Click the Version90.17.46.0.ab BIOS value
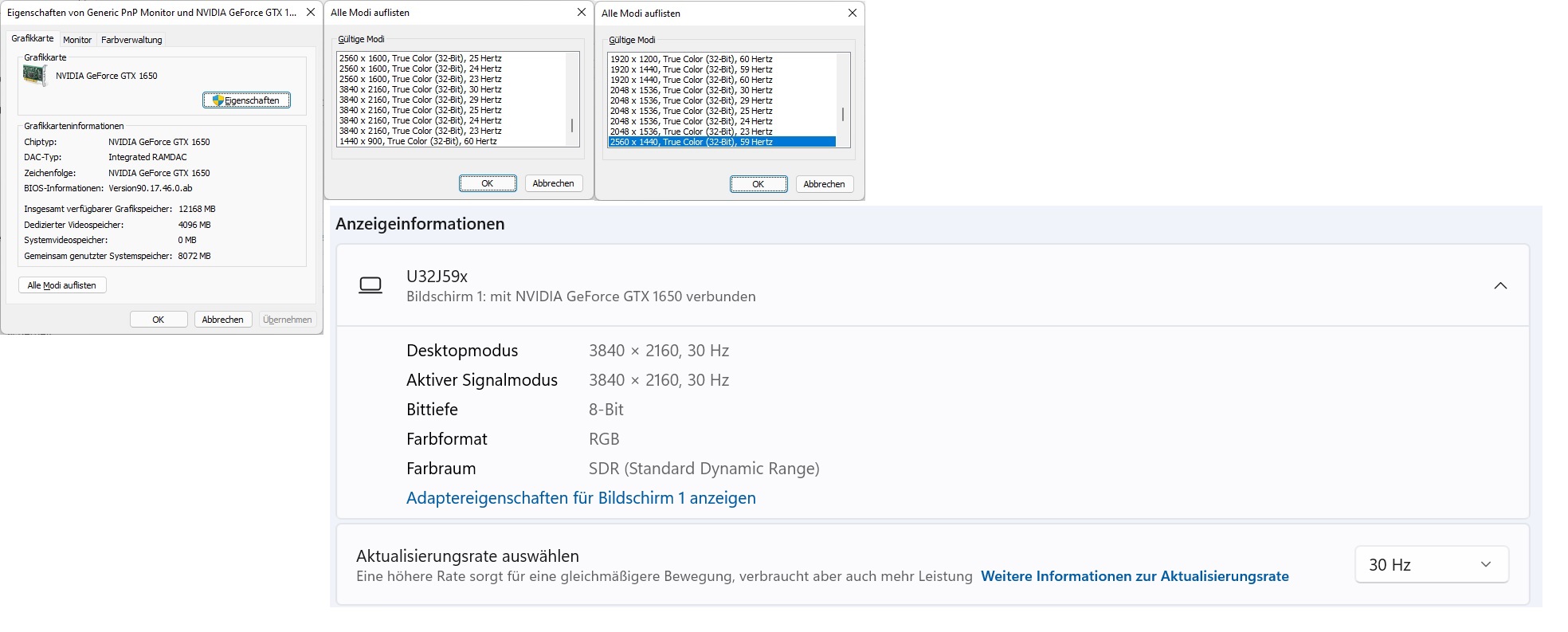 [151, 188]
